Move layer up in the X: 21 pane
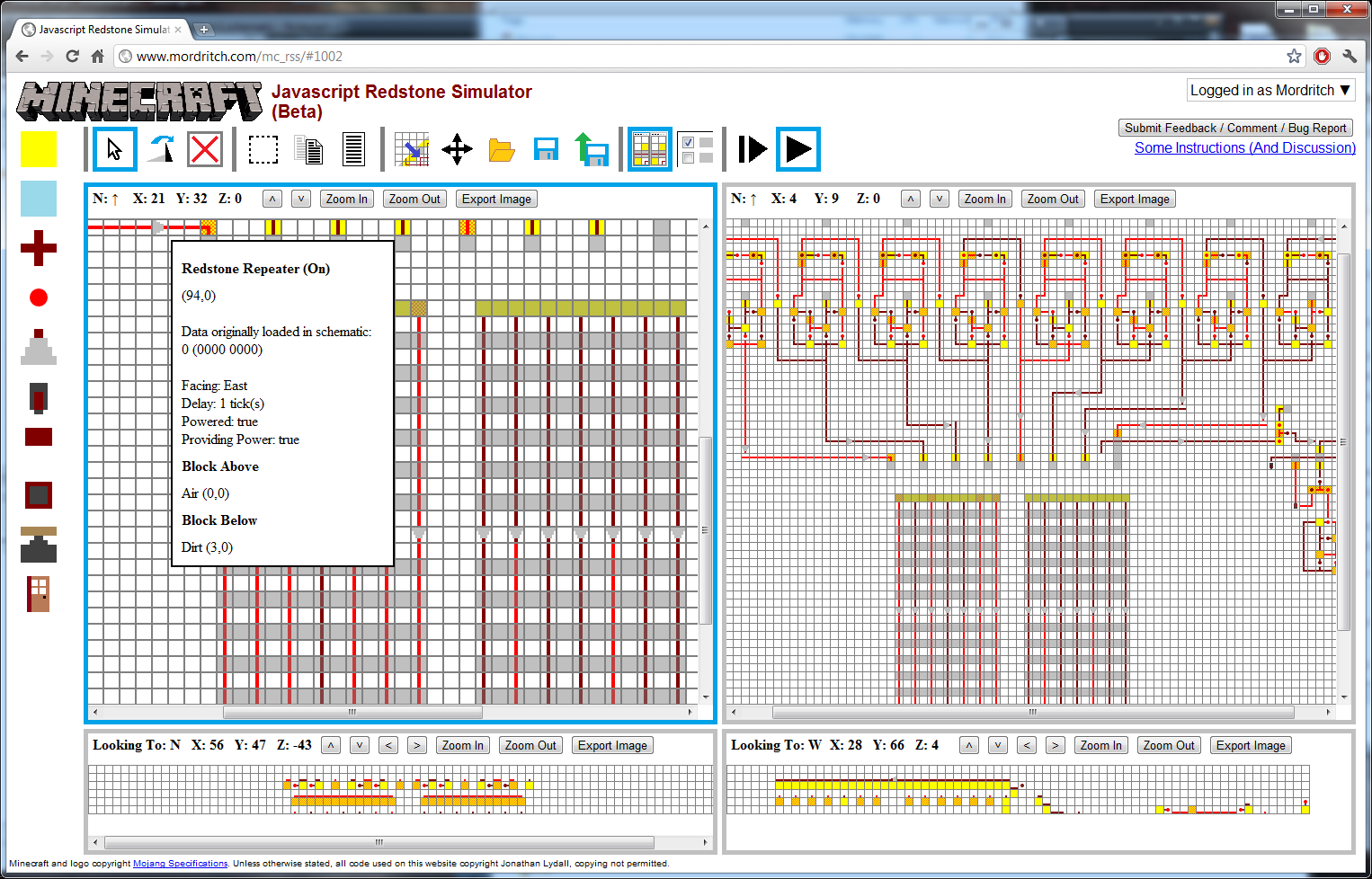 (x=272, y=199)
